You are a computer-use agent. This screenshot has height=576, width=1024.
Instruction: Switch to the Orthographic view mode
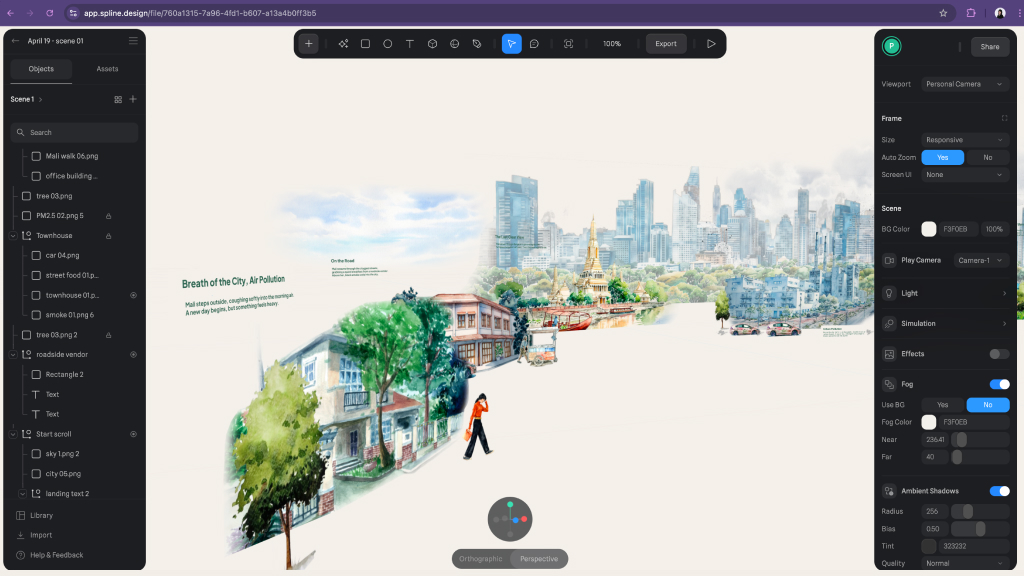click(481, 559)
